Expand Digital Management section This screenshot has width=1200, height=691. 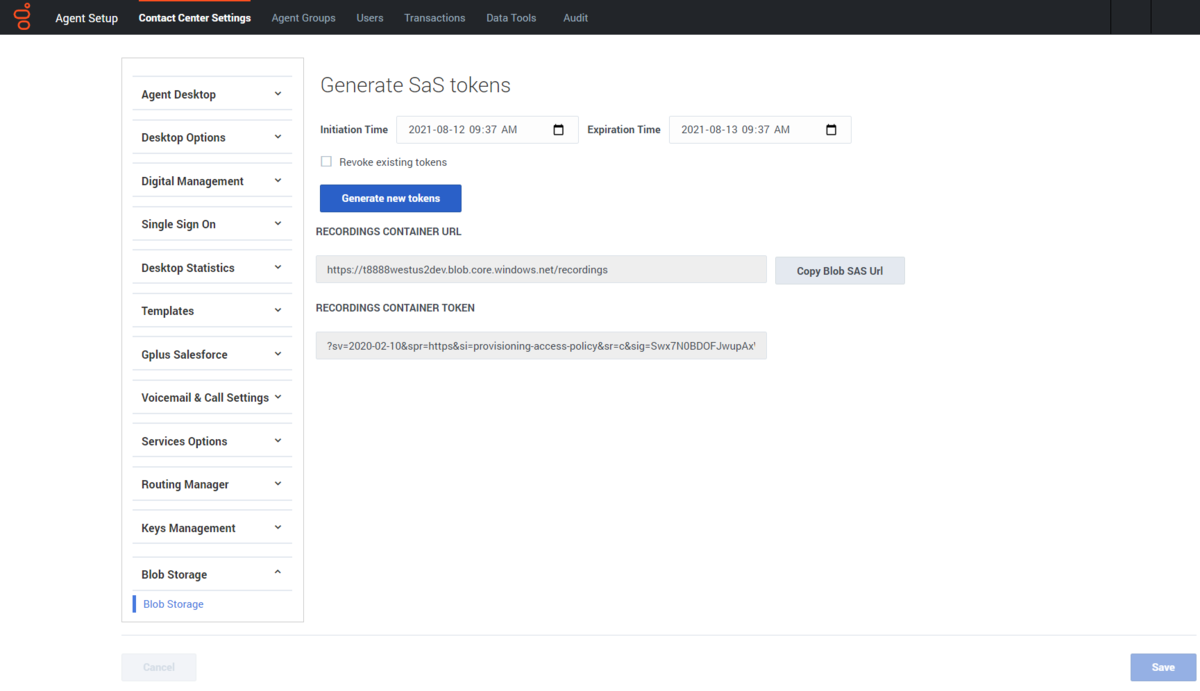(x=212, y=181)
